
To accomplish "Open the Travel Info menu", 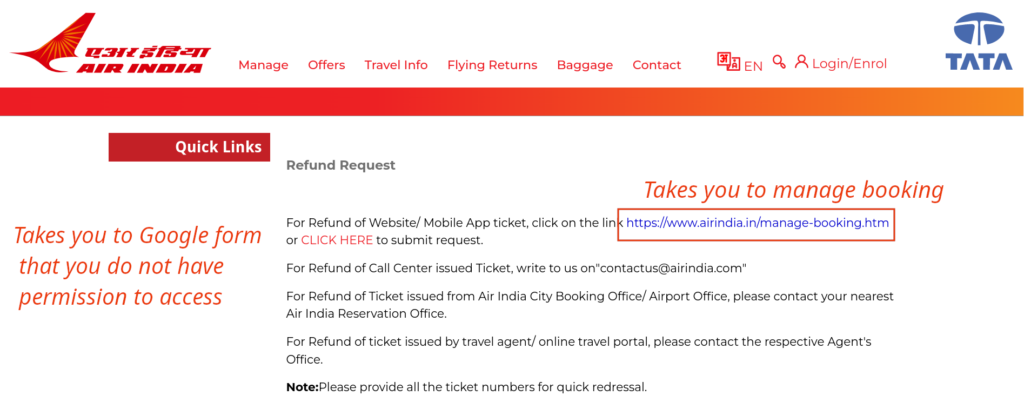I will click(x=396, y=65).
